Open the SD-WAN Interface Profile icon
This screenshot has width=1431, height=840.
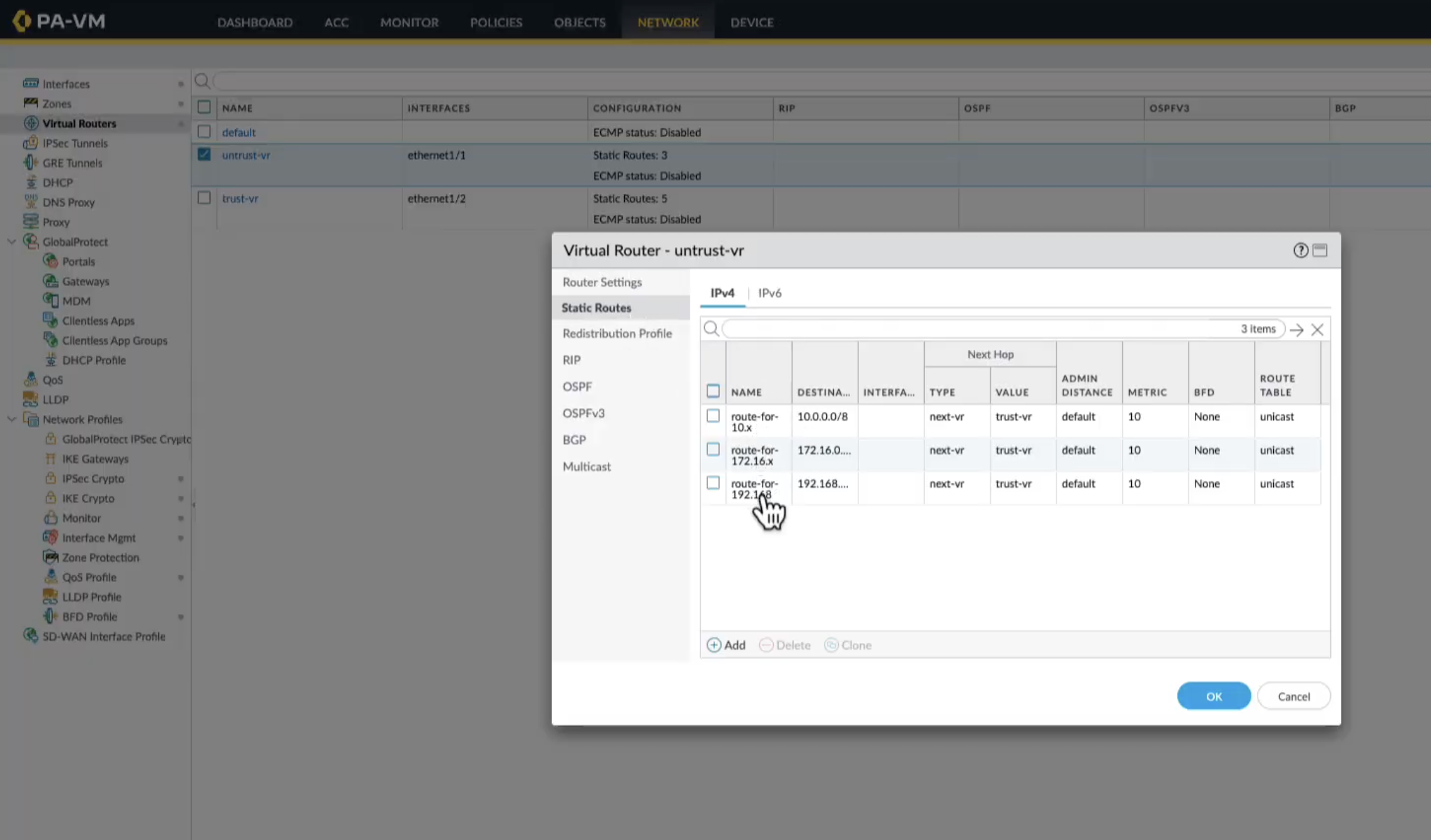tap(31, 636)
